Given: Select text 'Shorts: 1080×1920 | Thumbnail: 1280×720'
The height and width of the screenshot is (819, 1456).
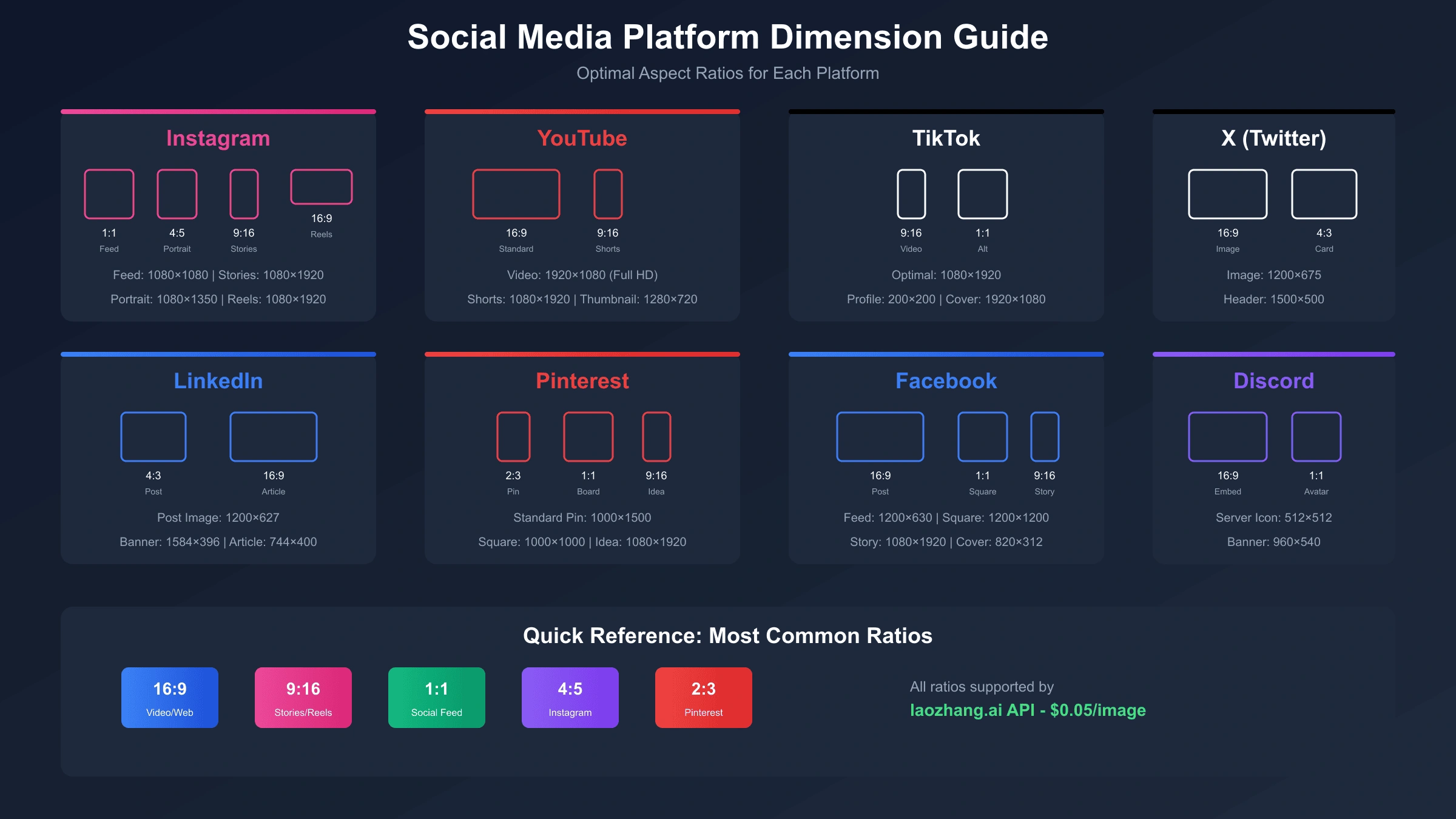Looking at the screenshot, I should tap(582, 299).
